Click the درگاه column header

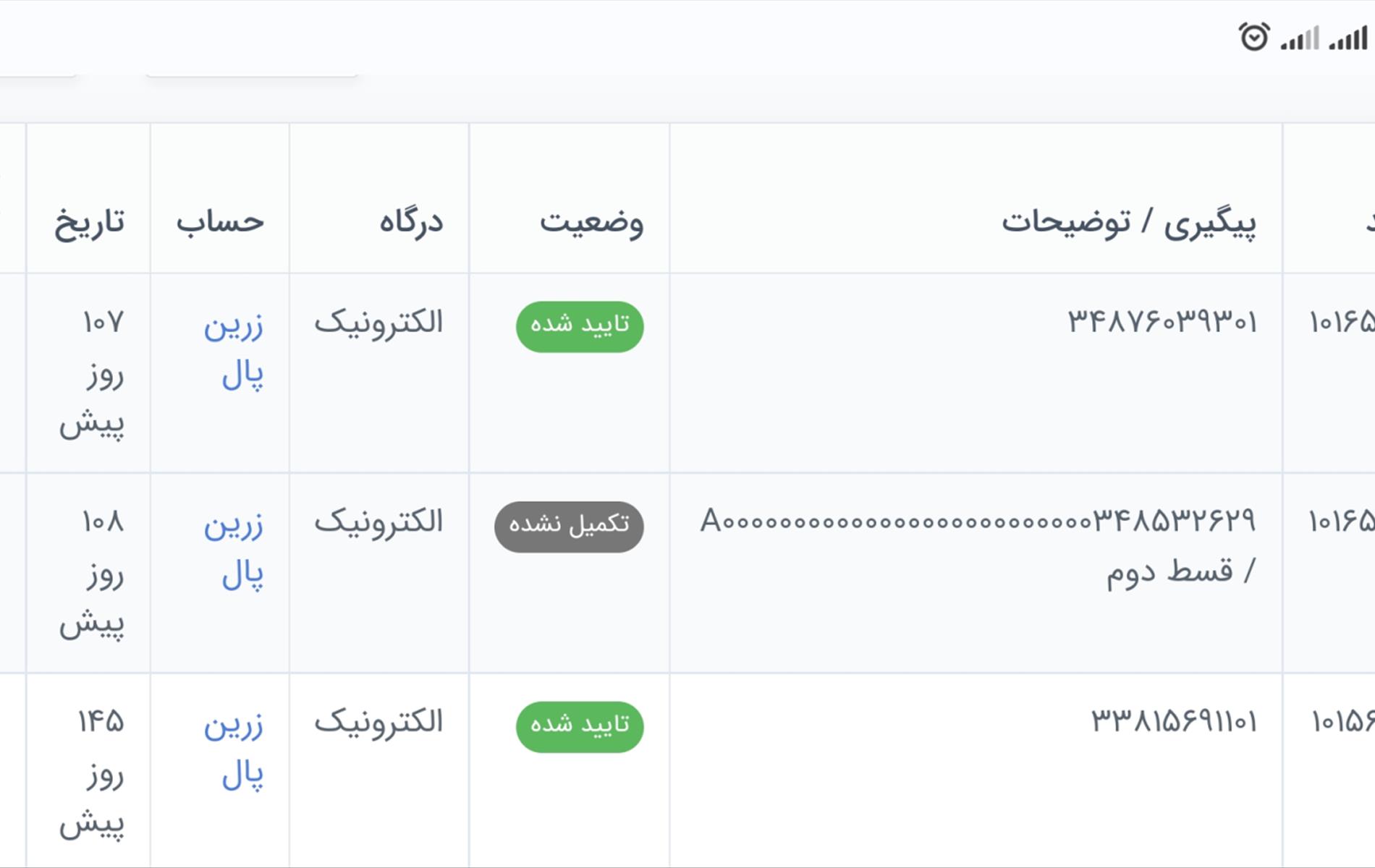411,221
